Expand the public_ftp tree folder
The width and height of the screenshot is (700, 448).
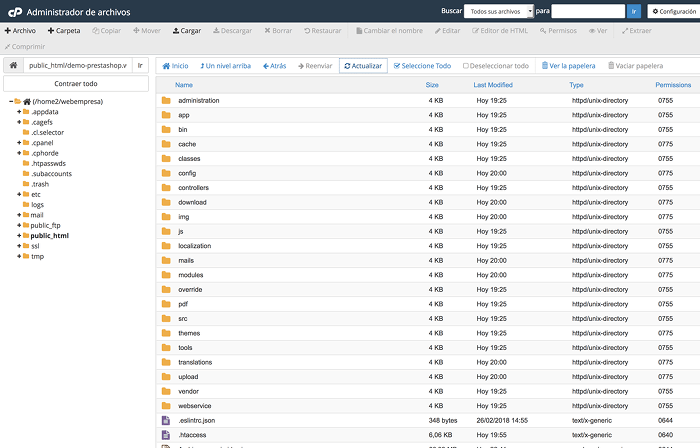coord(19,226)
